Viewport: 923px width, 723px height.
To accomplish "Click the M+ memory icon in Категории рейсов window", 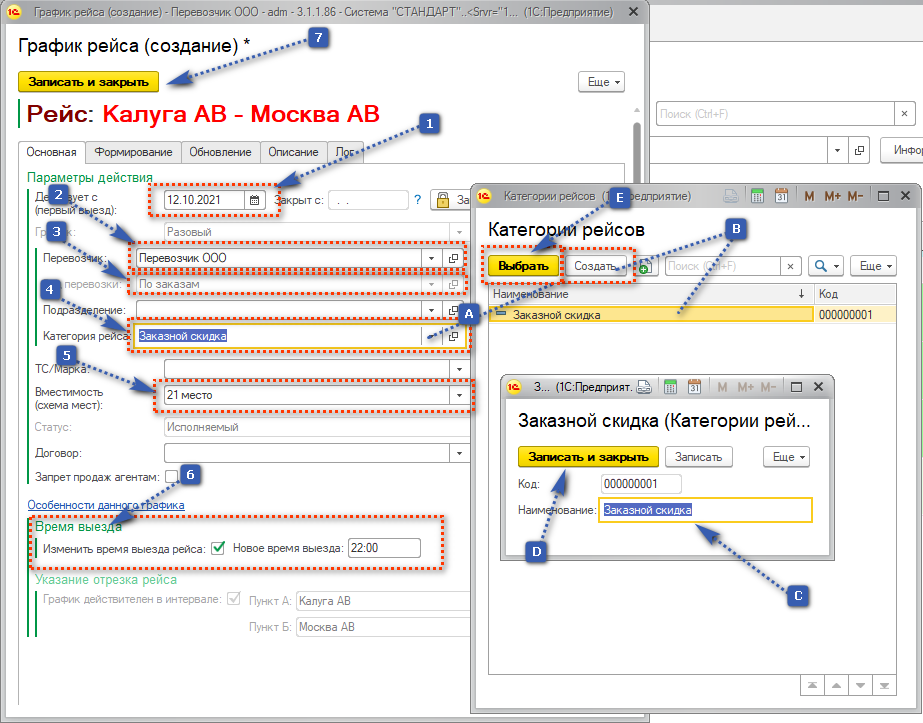I will coord(832,197).
